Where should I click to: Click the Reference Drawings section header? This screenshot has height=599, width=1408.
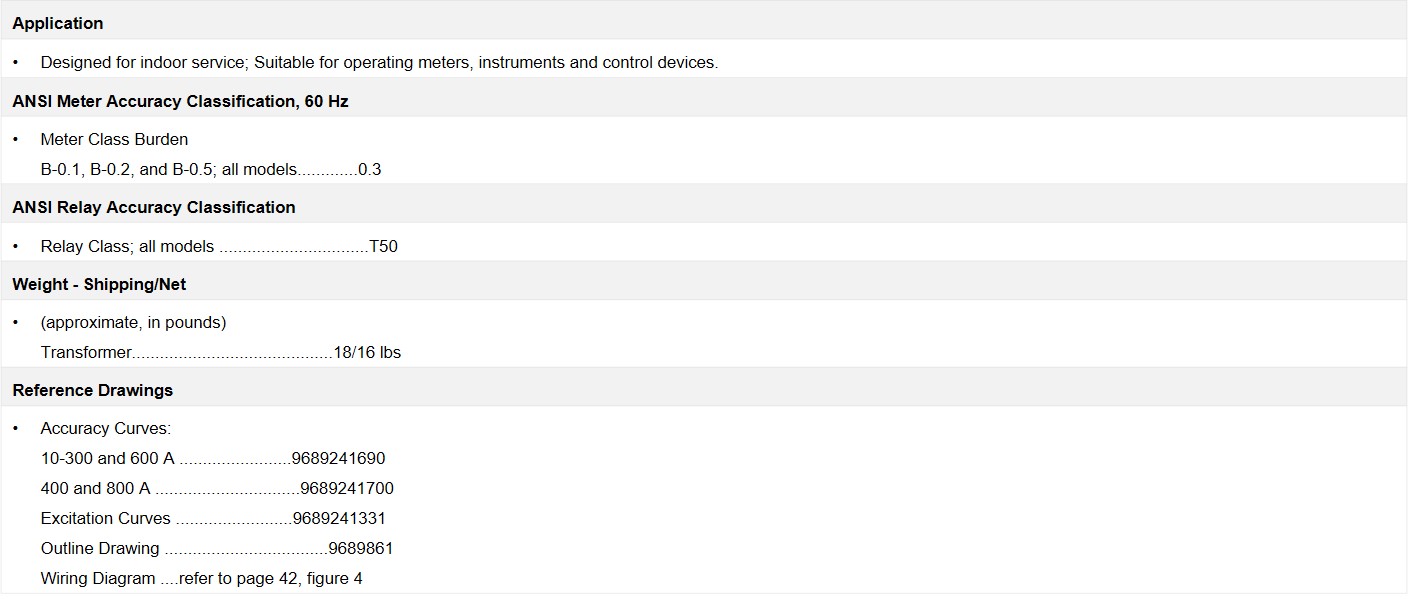(92, 390)
